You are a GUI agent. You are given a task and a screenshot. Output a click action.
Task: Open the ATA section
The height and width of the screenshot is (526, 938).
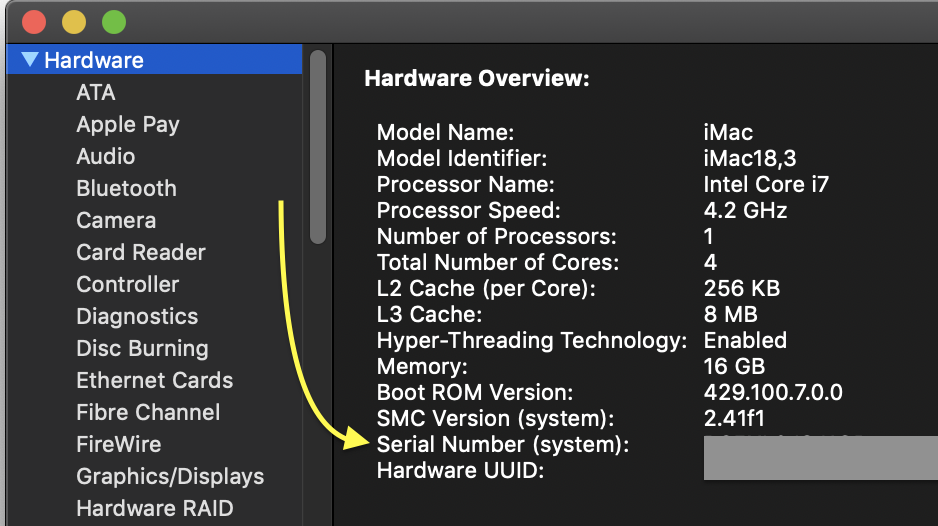96,92
